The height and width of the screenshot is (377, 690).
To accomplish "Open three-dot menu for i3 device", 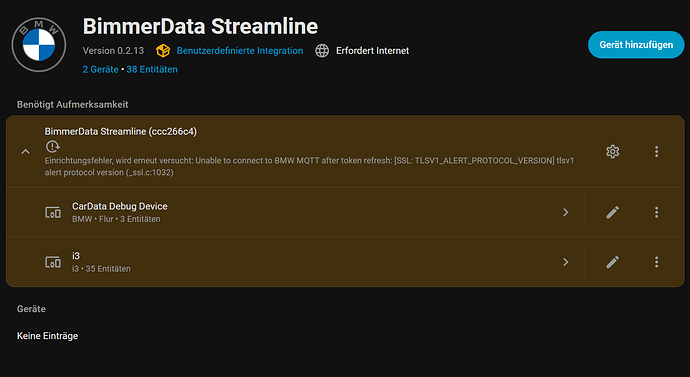I will pos(656,262).
